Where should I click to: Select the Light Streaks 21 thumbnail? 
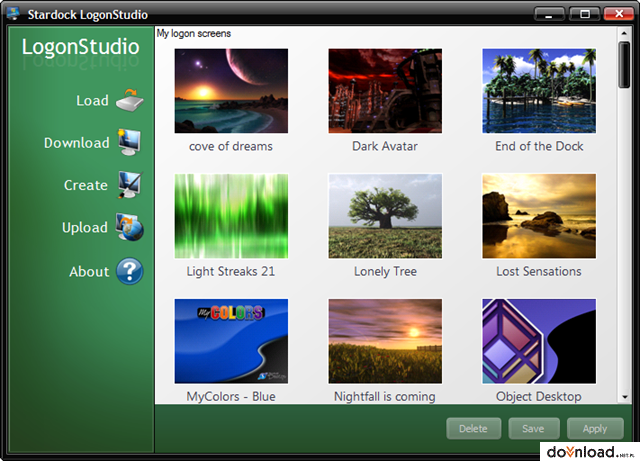click(x=231, y=216)
